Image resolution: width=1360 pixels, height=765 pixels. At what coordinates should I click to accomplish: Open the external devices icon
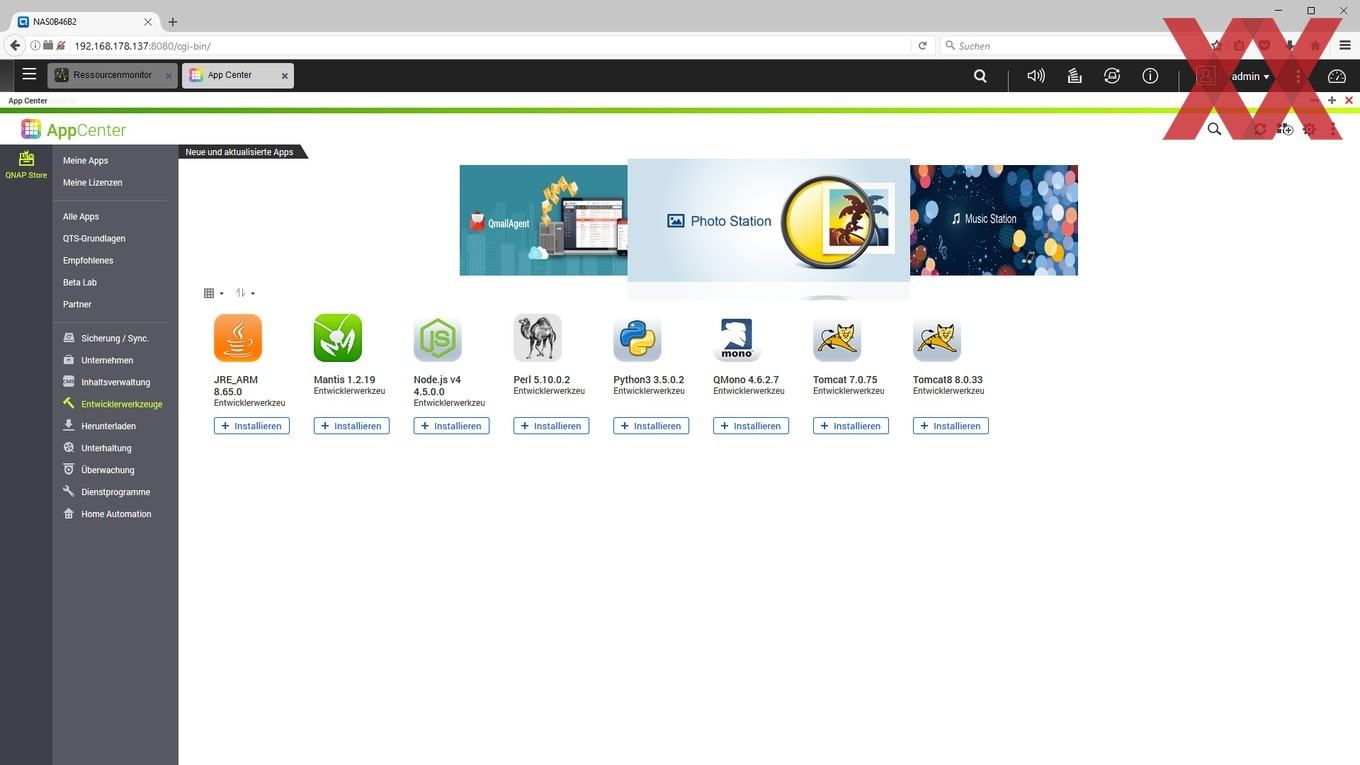click(x=1112, y=75)
